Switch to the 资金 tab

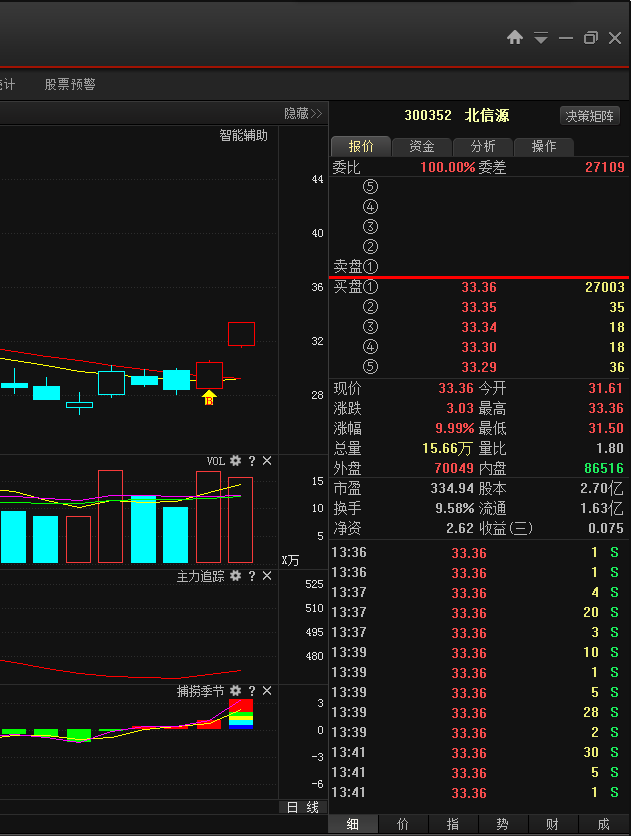click(421, 146)
